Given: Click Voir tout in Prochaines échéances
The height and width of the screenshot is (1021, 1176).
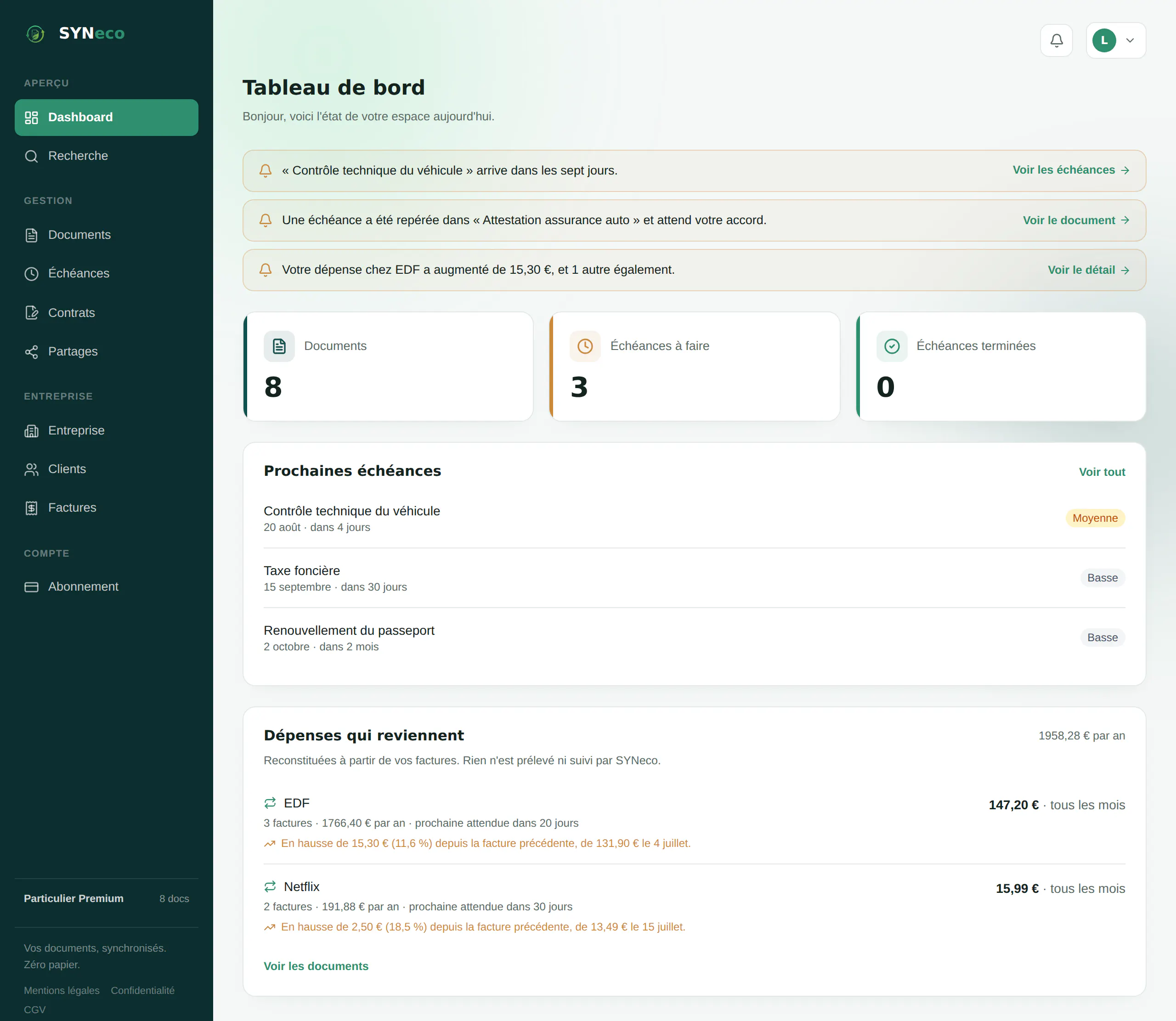Looking at the screenshot, I should click(1102, 472).
